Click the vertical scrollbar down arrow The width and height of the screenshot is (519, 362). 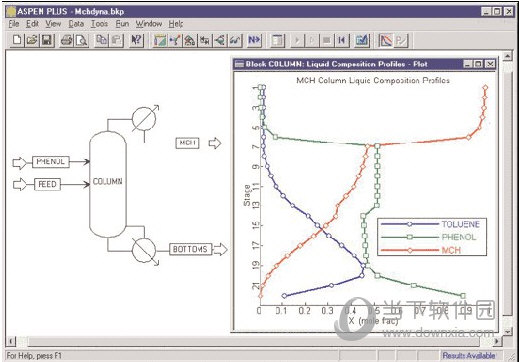pyautogui.click(x=507, y=332)
